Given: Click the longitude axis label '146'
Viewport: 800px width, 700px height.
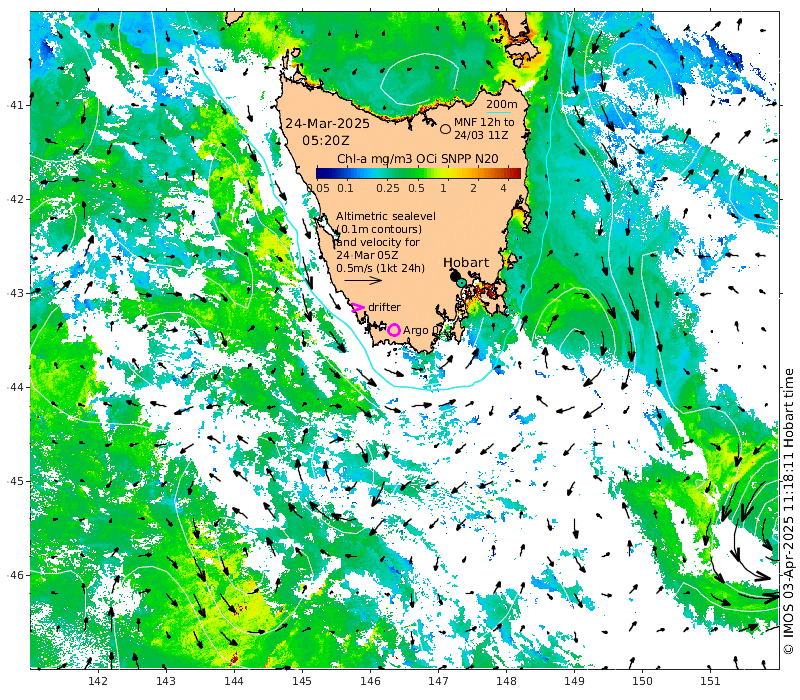Looking at the screenshot, I should [x=370, y=681].
